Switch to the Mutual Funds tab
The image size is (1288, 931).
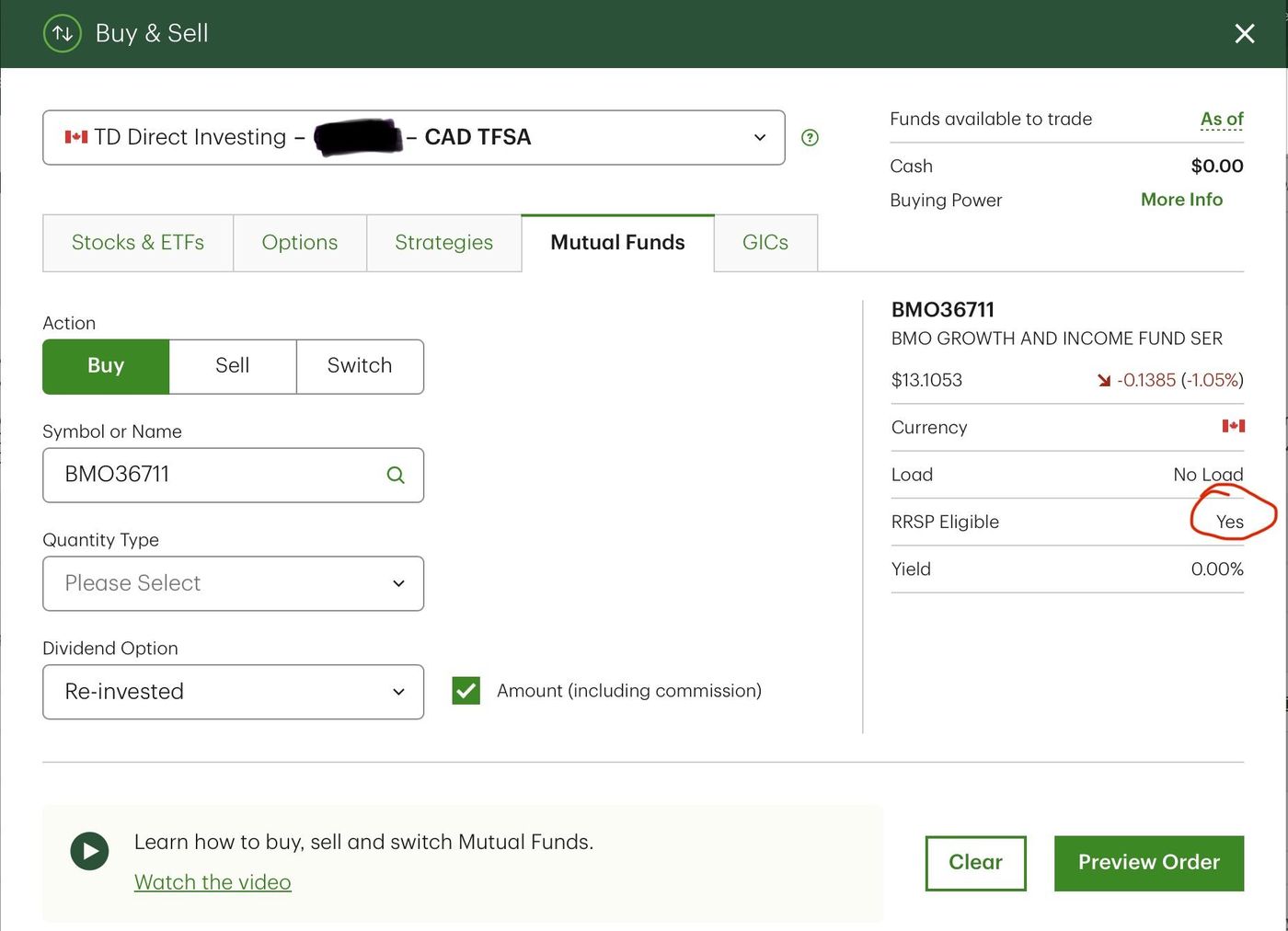(x=618, y=243)
